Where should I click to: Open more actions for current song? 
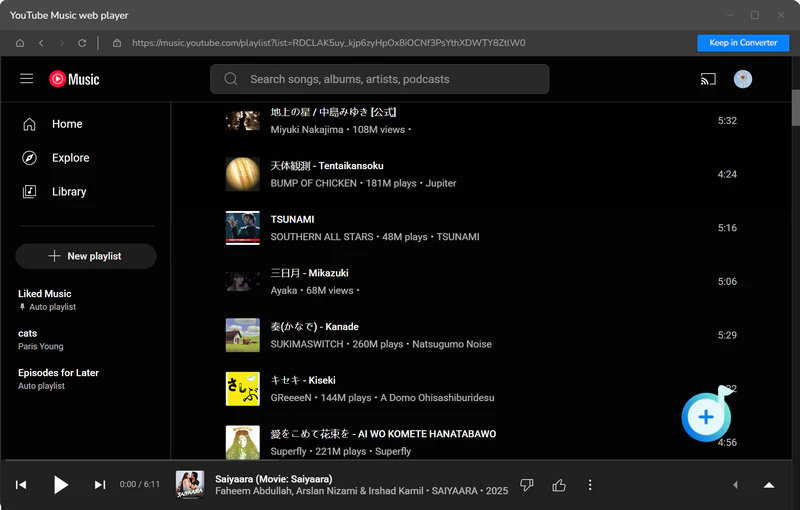coord(590,485)
